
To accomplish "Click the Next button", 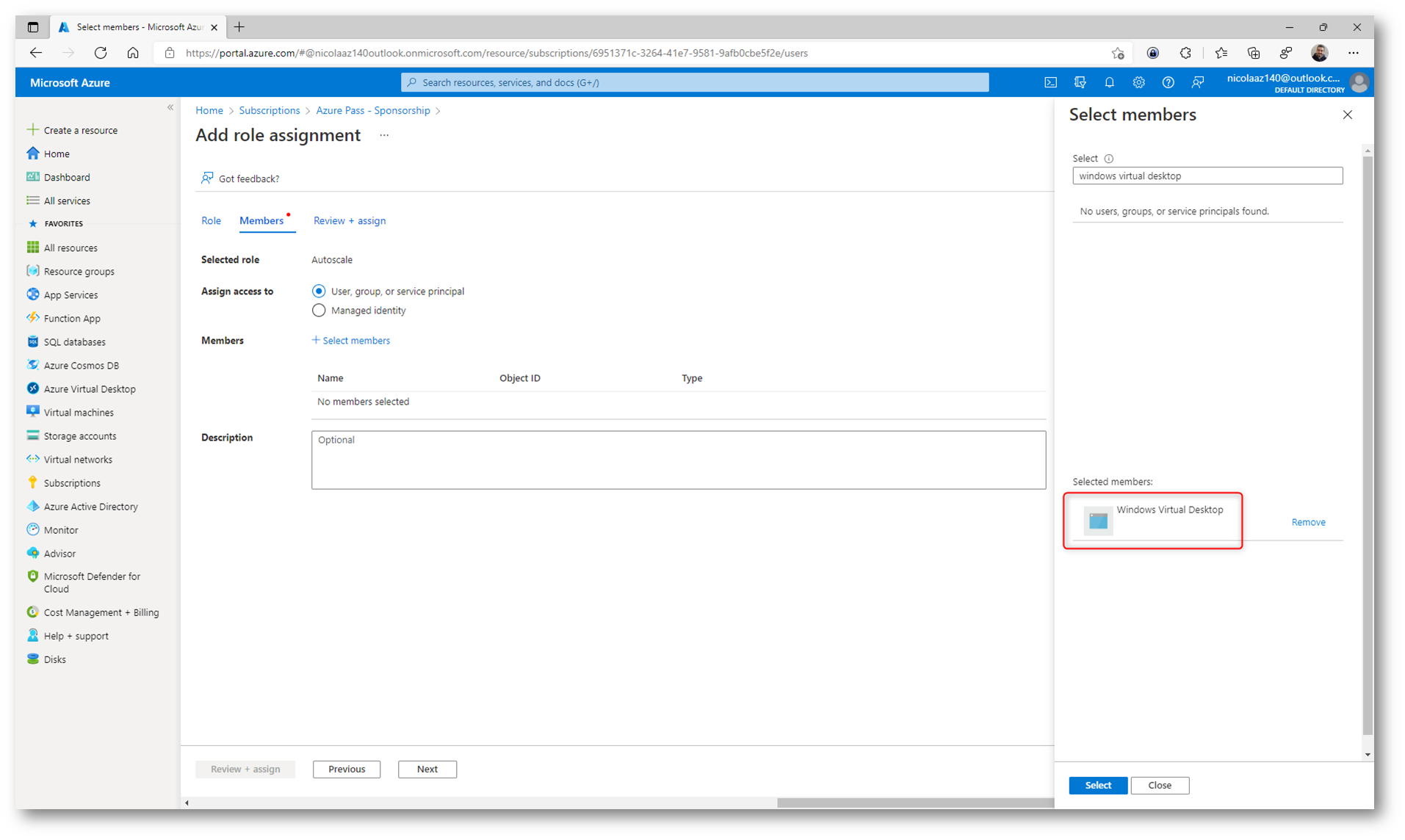I will point(427,769).
